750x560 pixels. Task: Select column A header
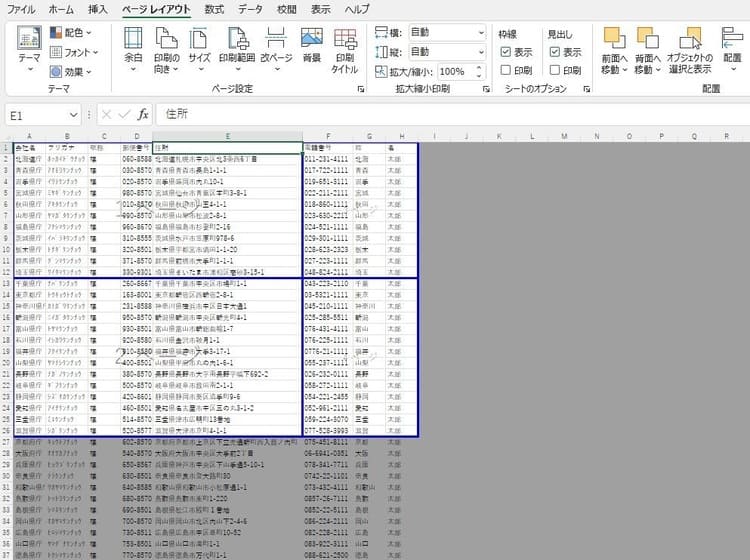tap(29, 136)
